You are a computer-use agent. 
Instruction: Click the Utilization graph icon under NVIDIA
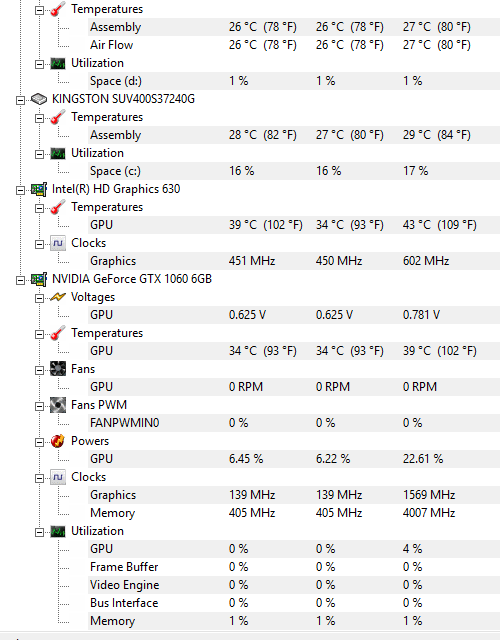coord(58,531)
